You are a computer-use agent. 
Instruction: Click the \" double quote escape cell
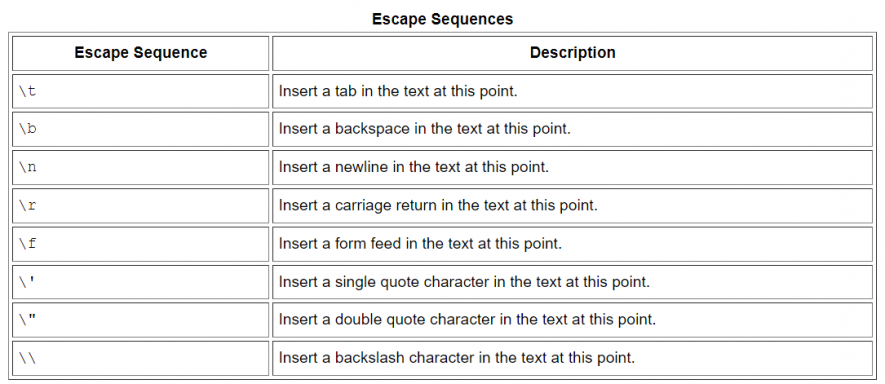coord(141,320)
